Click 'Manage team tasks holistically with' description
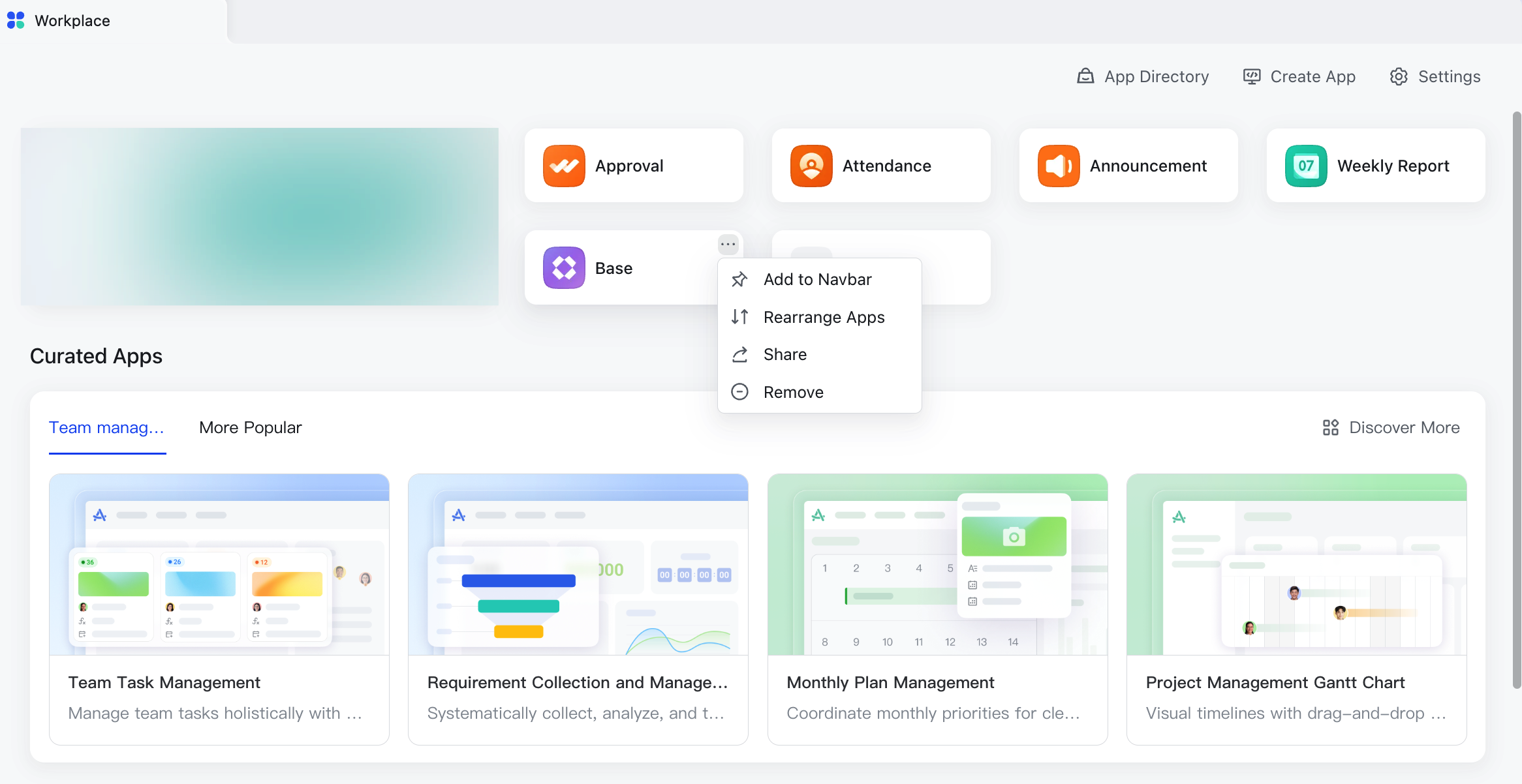 pos(215,713)
